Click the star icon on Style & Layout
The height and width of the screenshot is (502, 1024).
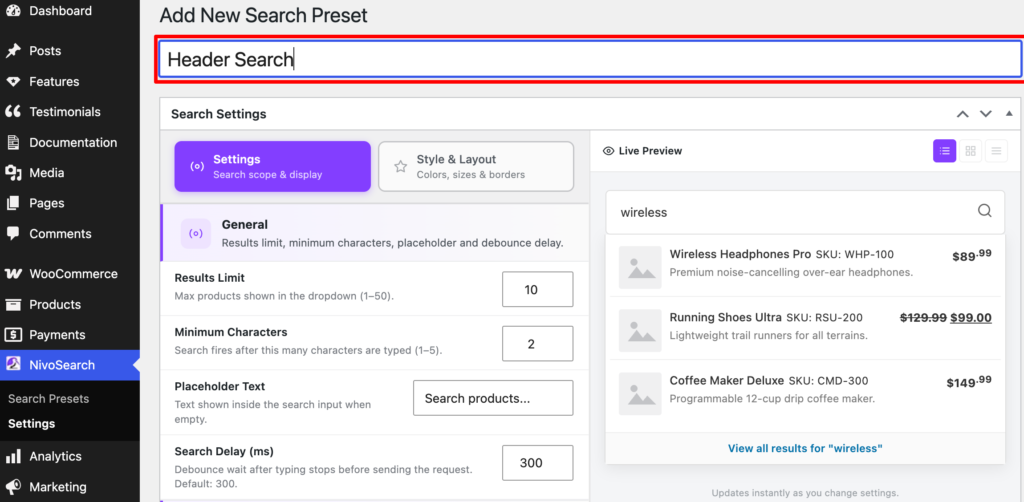click(x=400, y=166)
